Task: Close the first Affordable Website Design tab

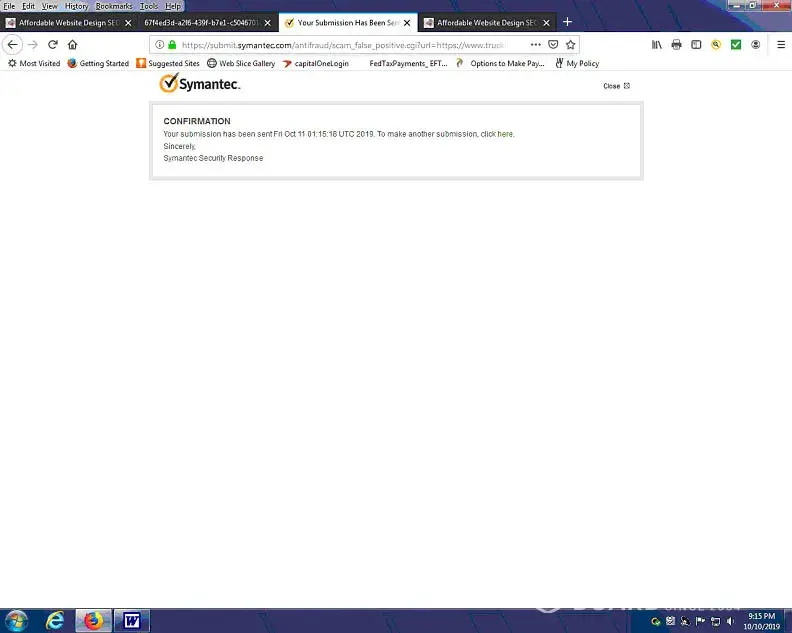Action: pyautogui.click(x=128, y=23)
